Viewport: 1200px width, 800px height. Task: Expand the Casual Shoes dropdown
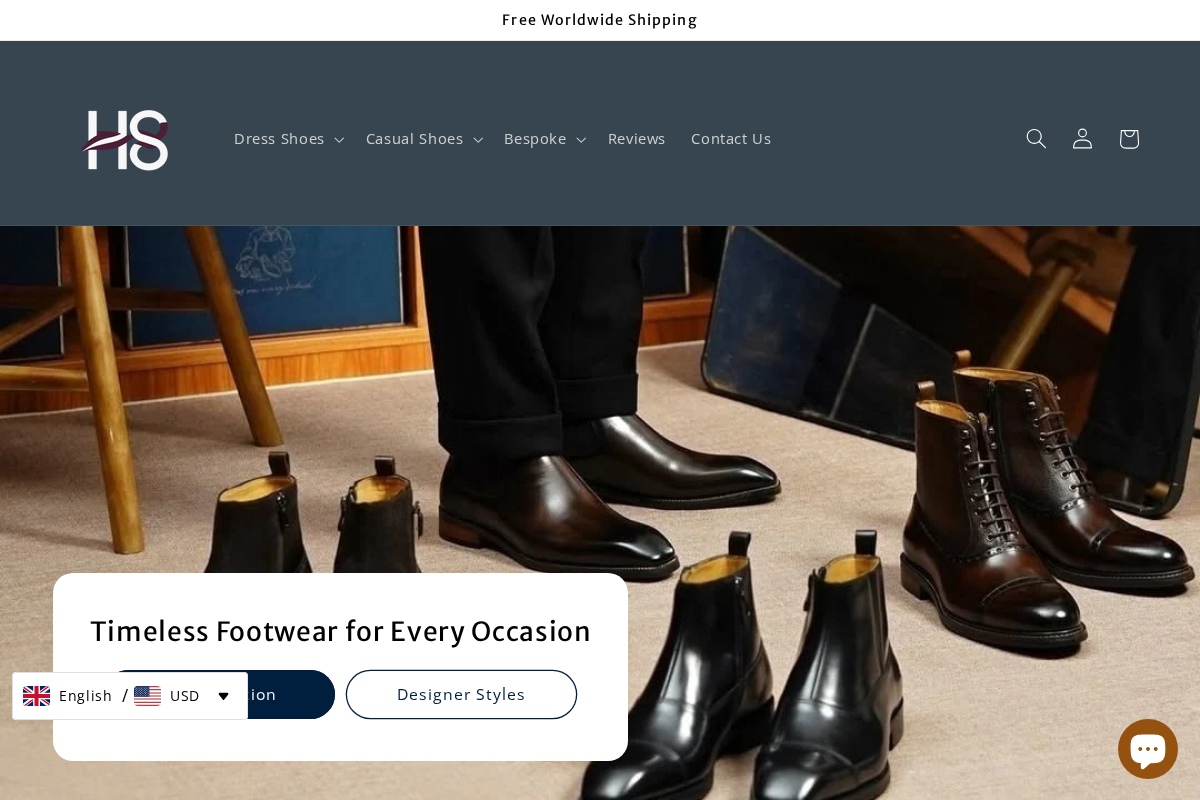424,138
